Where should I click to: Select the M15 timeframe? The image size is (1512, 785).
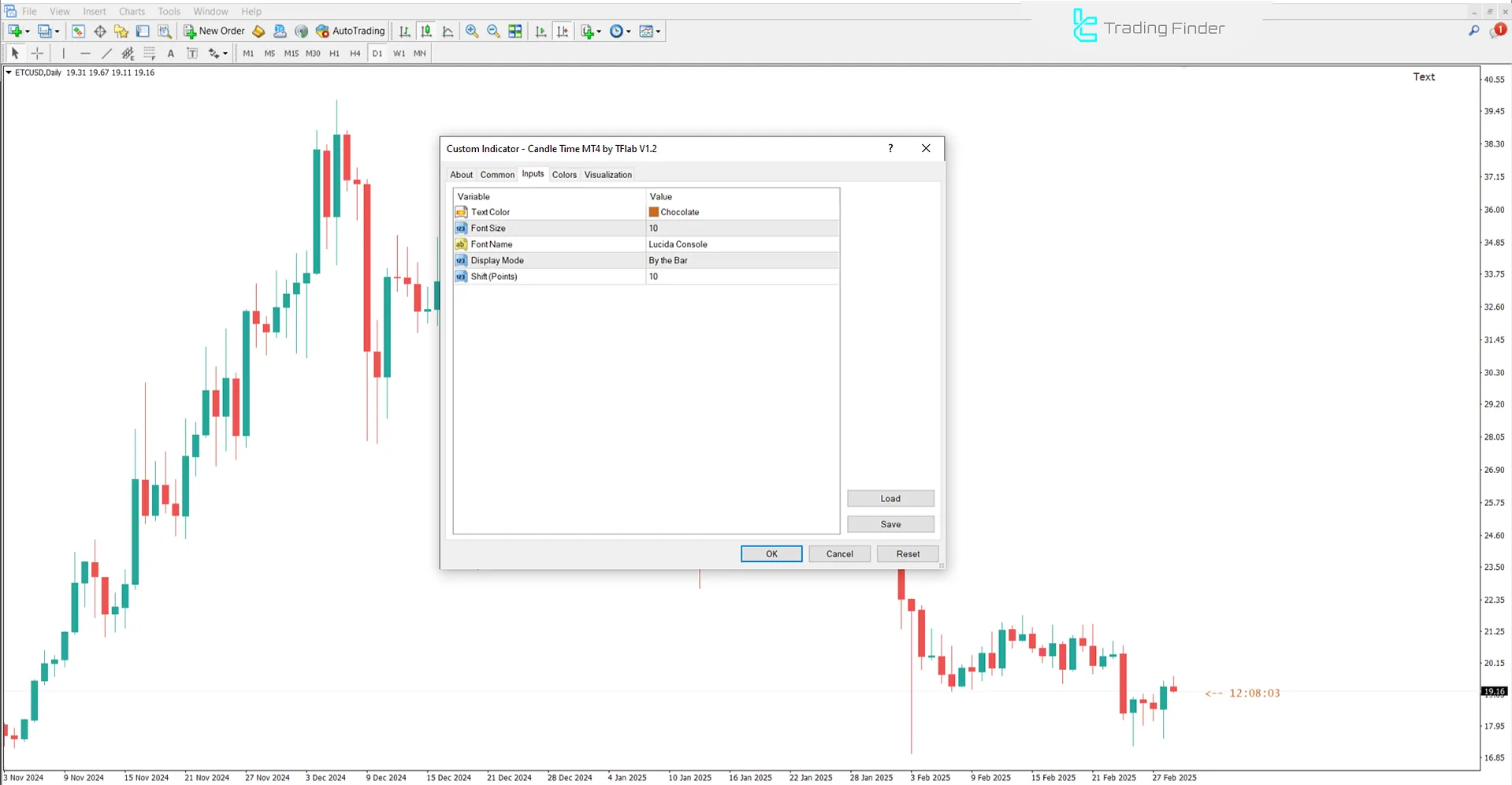point(291,53)
